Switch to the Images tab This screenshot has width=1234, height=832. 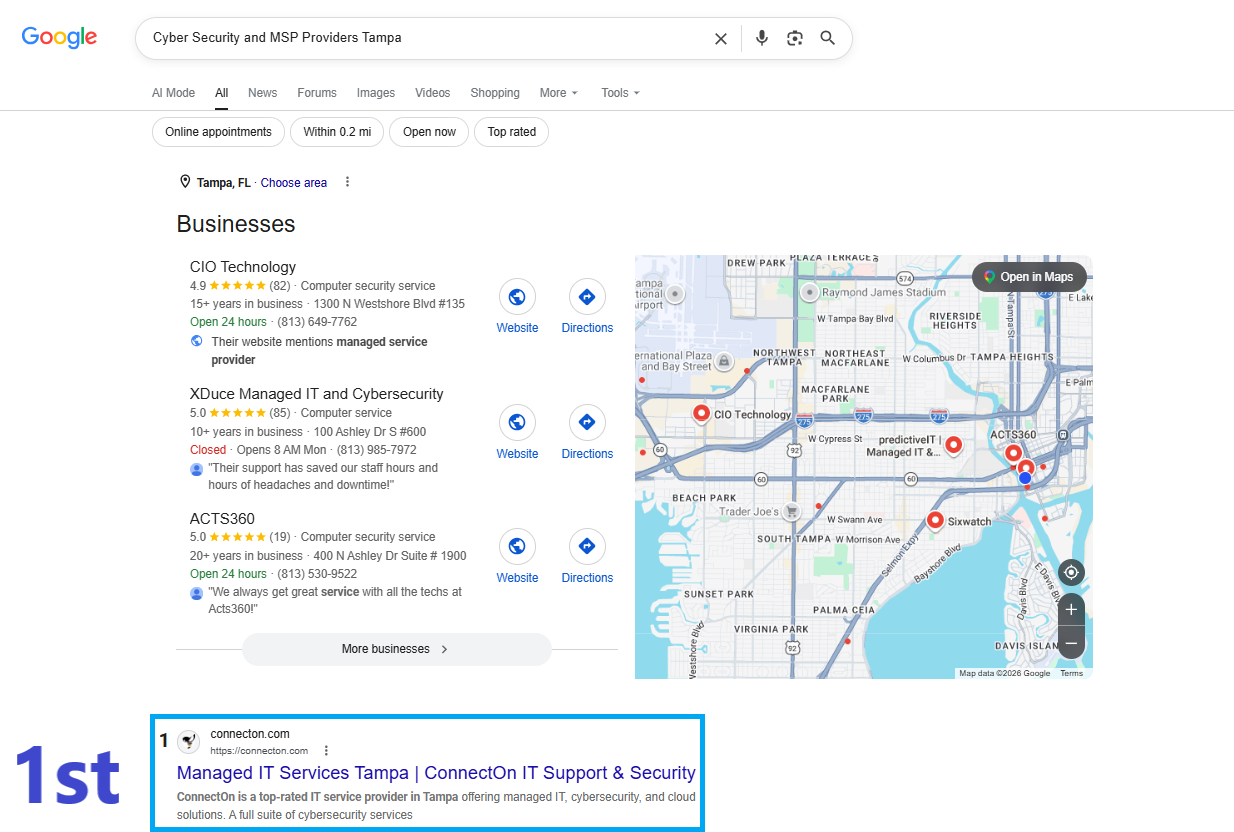(376, 93)
